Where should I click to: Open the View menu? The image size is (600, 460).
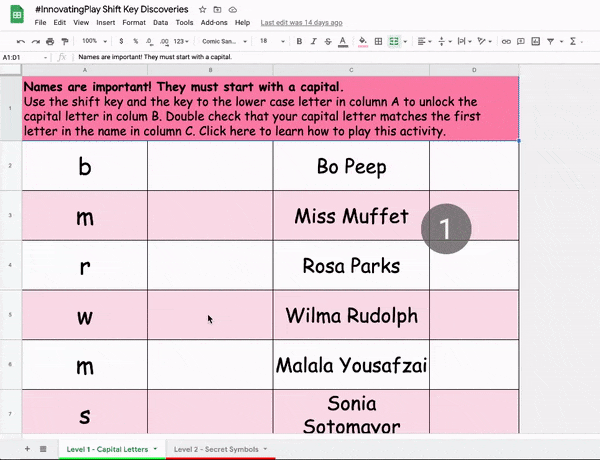pos(81,23)
